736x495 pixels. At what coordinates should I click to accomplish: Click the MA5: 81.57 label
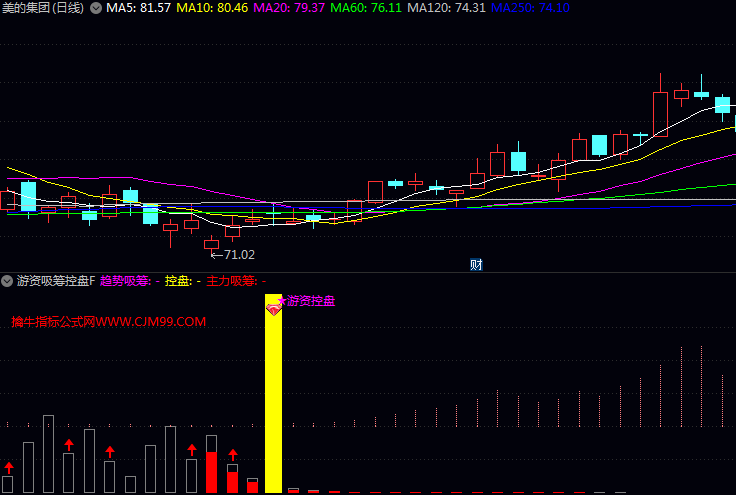point(138,8)
